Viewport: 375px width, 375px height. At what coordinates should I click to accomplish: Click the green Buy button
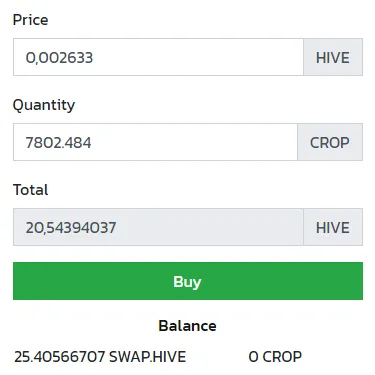188,281
